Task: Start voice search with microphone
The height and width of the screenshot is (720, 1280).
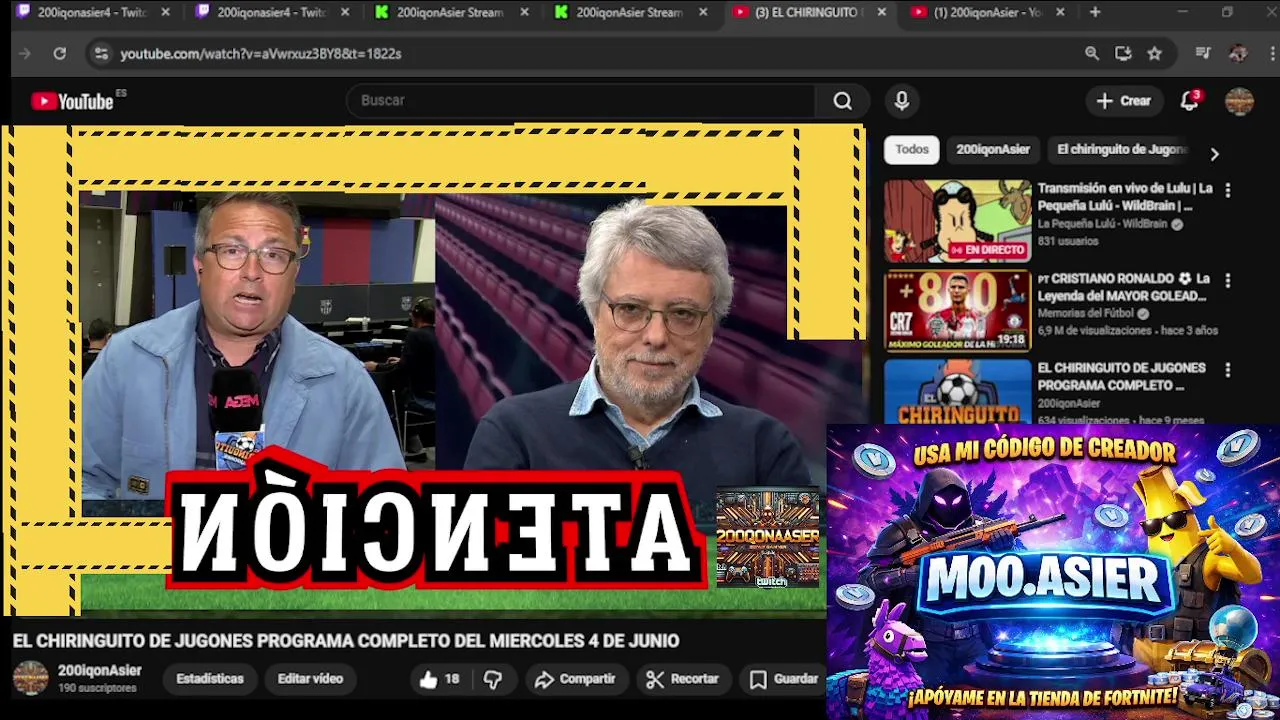Action: coord(902,101)
